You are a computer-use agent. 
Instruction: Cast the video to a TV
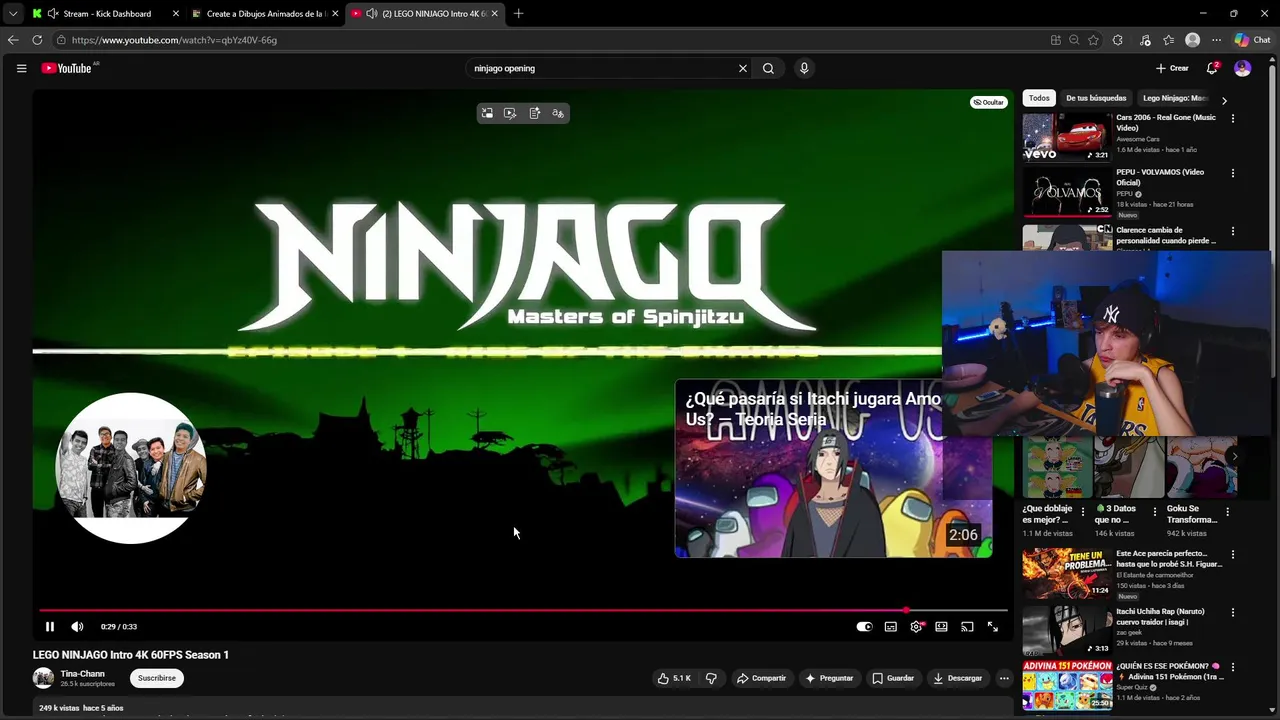(967, 627)
